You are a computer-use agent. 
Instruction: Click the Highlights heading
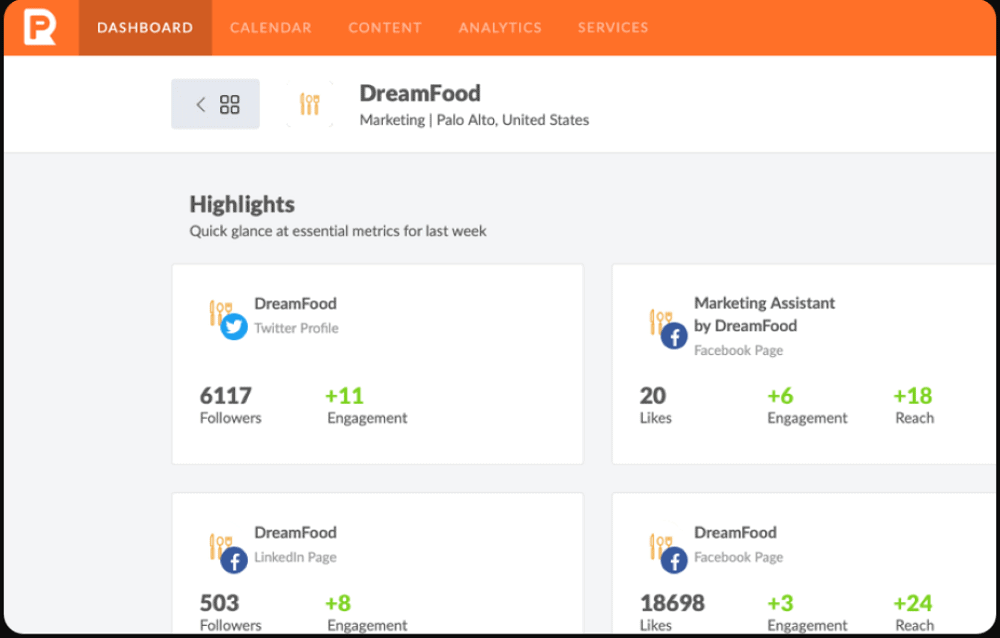coord(242,204)
